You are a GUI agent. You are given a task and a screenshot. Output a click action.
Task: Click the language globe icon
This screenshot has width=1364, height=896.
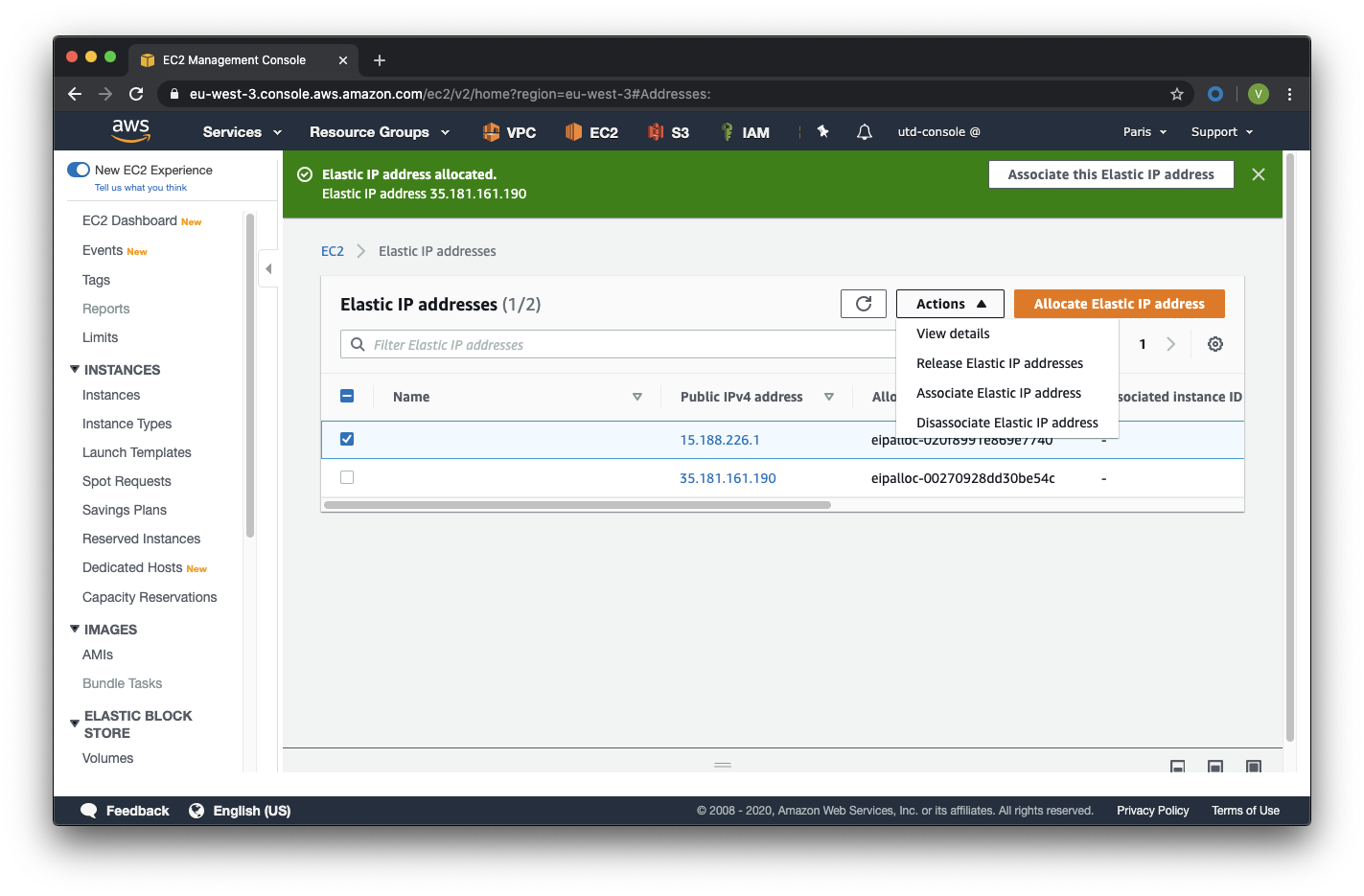point(197,811)
